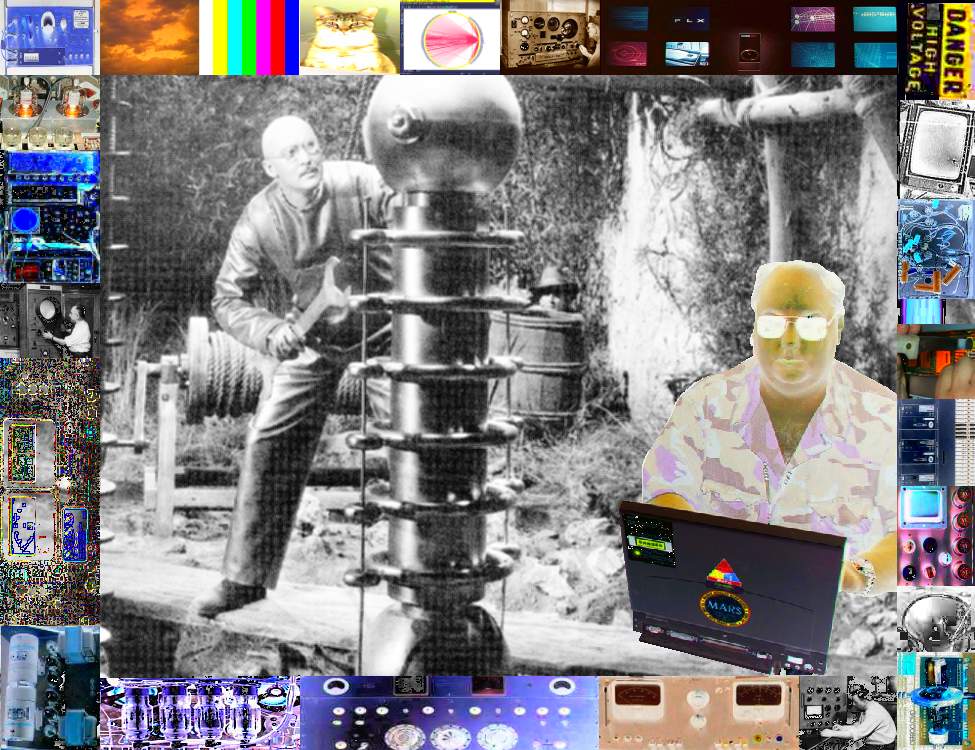
Task: Select the blue circuit diagram image
Action: click(x=936, y=249)
